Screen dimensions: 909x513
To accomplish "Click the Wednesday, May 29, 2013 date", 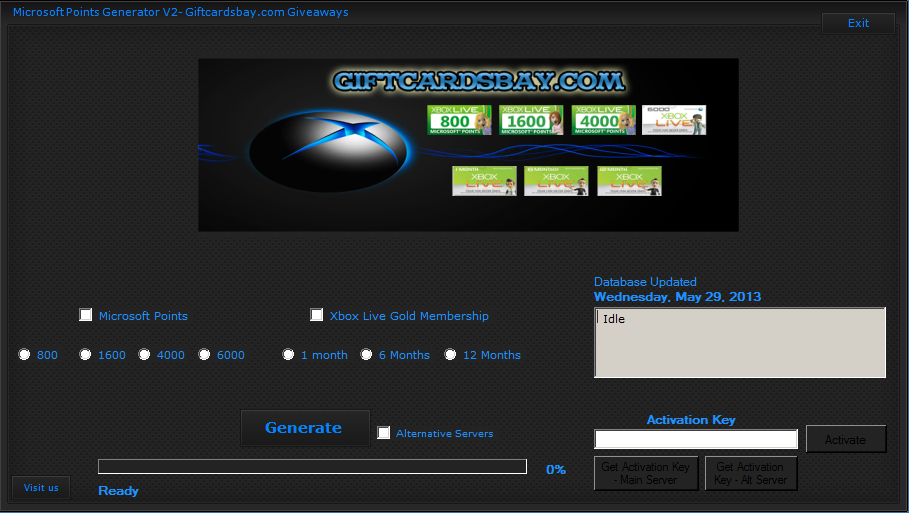I will pos(678,297).
